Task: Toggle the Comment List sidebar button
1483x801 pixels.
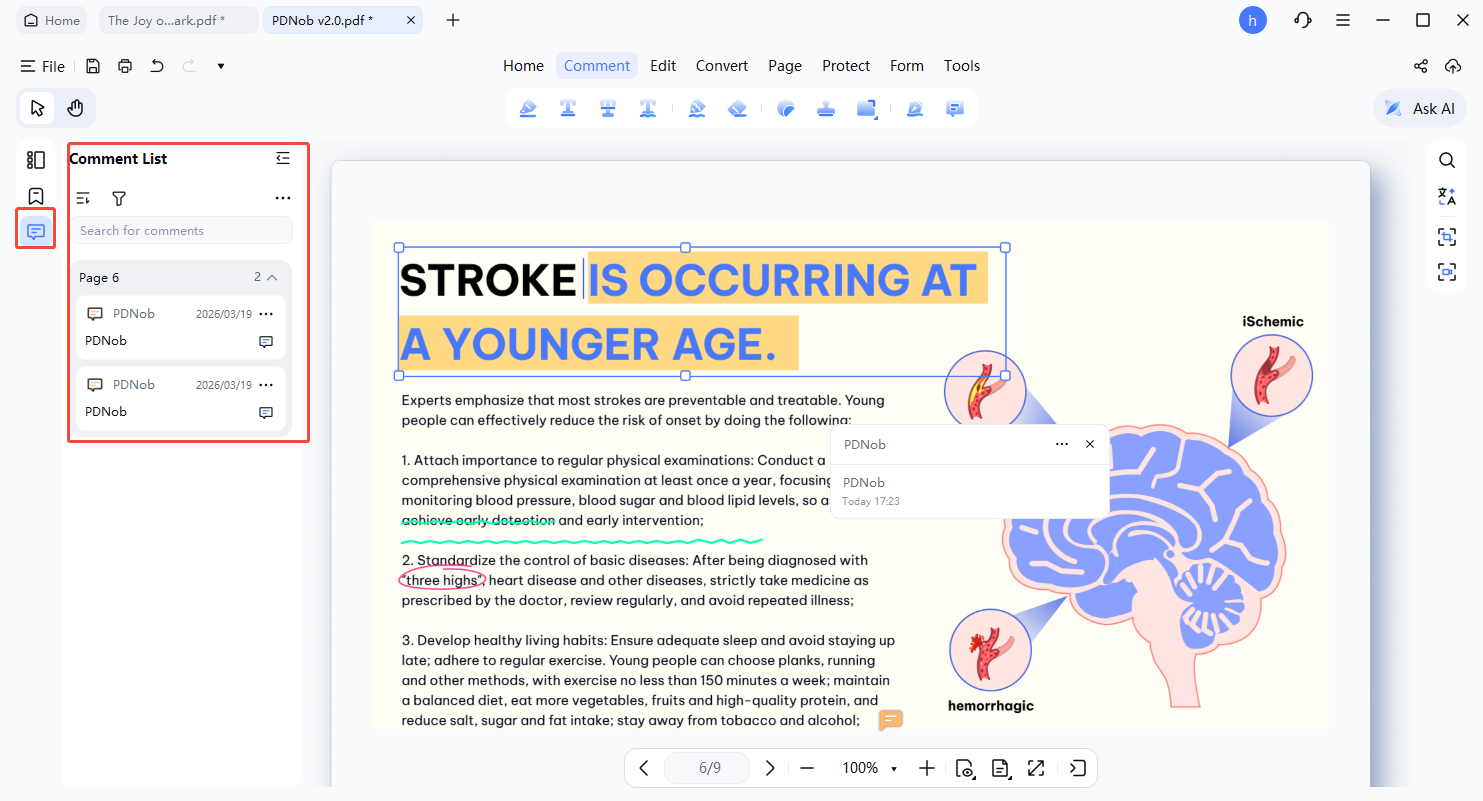Action: point(36,232)
